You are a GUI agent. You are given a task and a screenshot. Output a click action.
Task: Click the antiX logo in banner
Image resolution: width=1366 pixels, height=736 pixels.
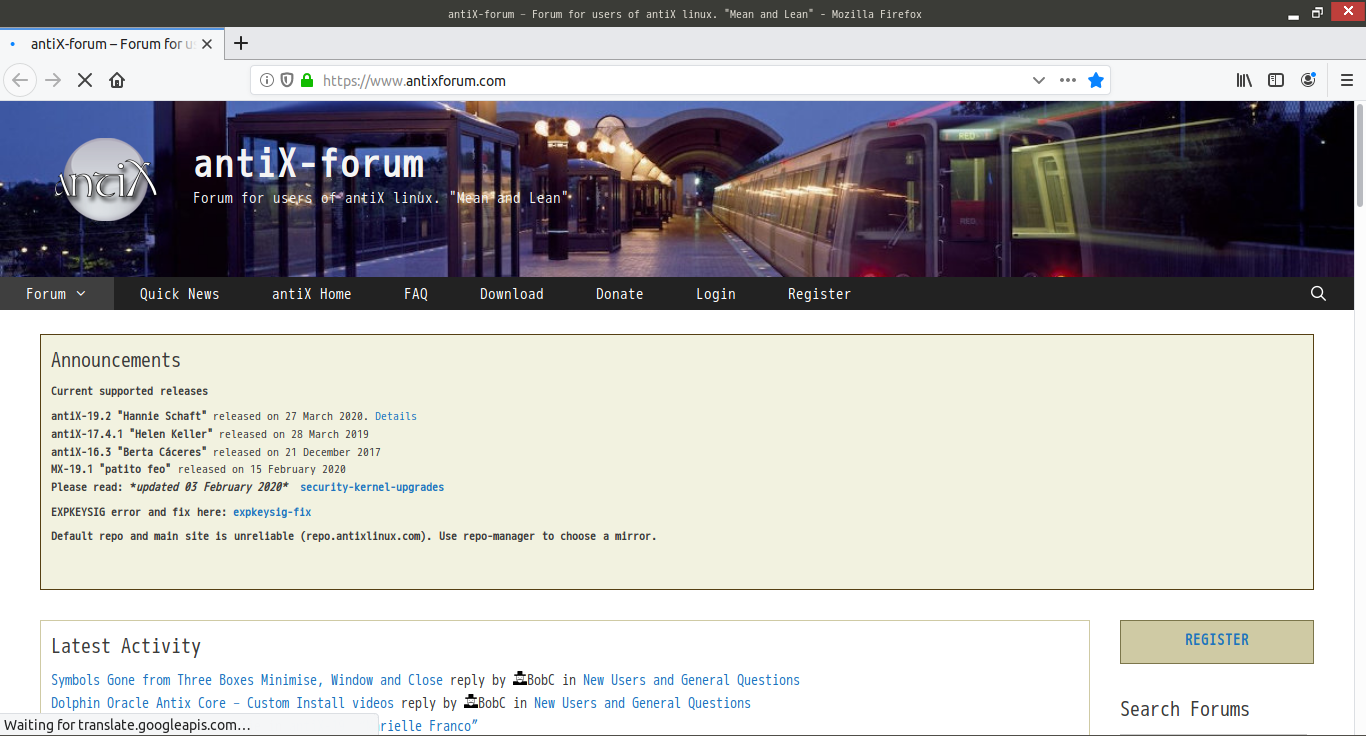pyautogui.click(x=106, y=180)
